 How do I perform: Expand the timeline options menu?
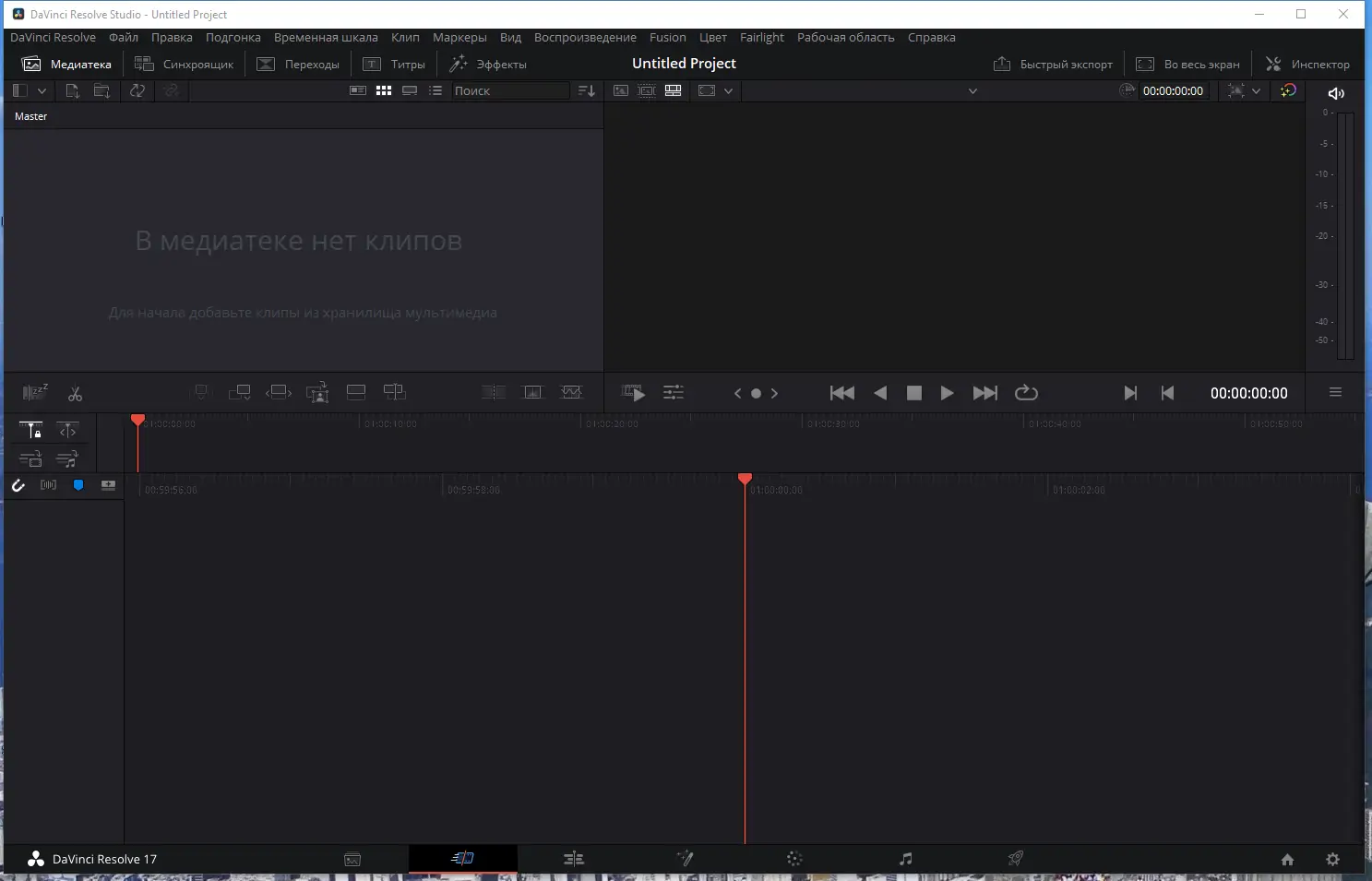1336,392
